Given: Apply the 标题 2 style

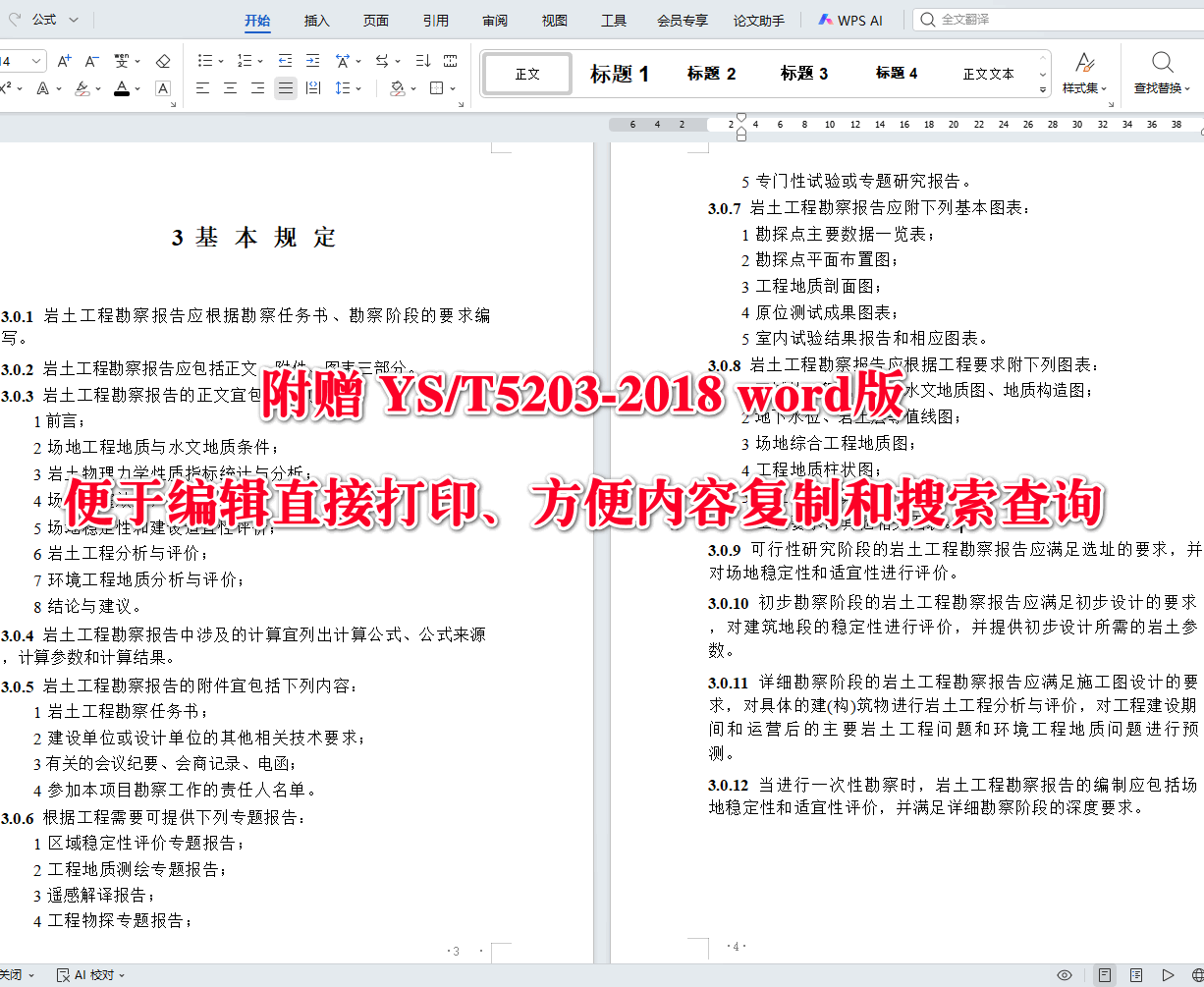Looking at the screenshot, I should coord(712,74).
